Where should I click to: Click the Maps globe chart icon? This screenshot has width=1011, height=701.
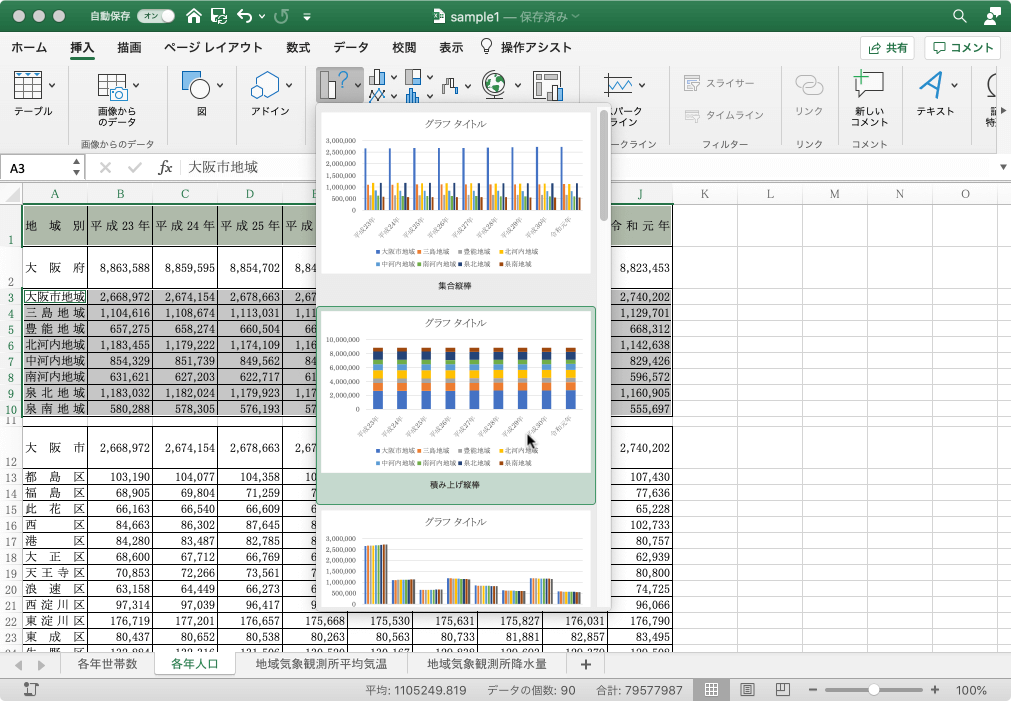coord(494,84)
